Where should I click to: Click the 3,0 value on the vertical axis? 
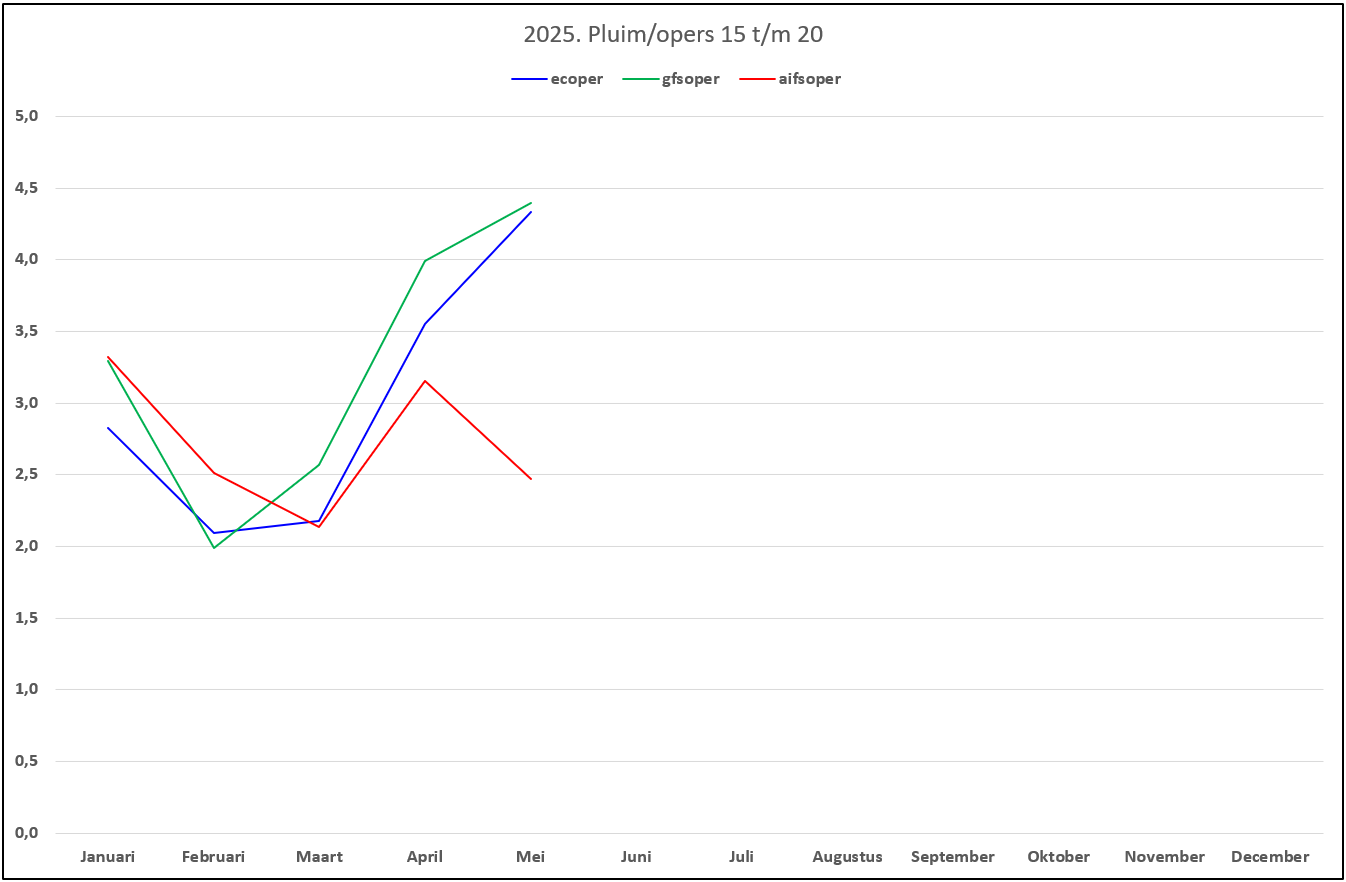pos(27,403)
